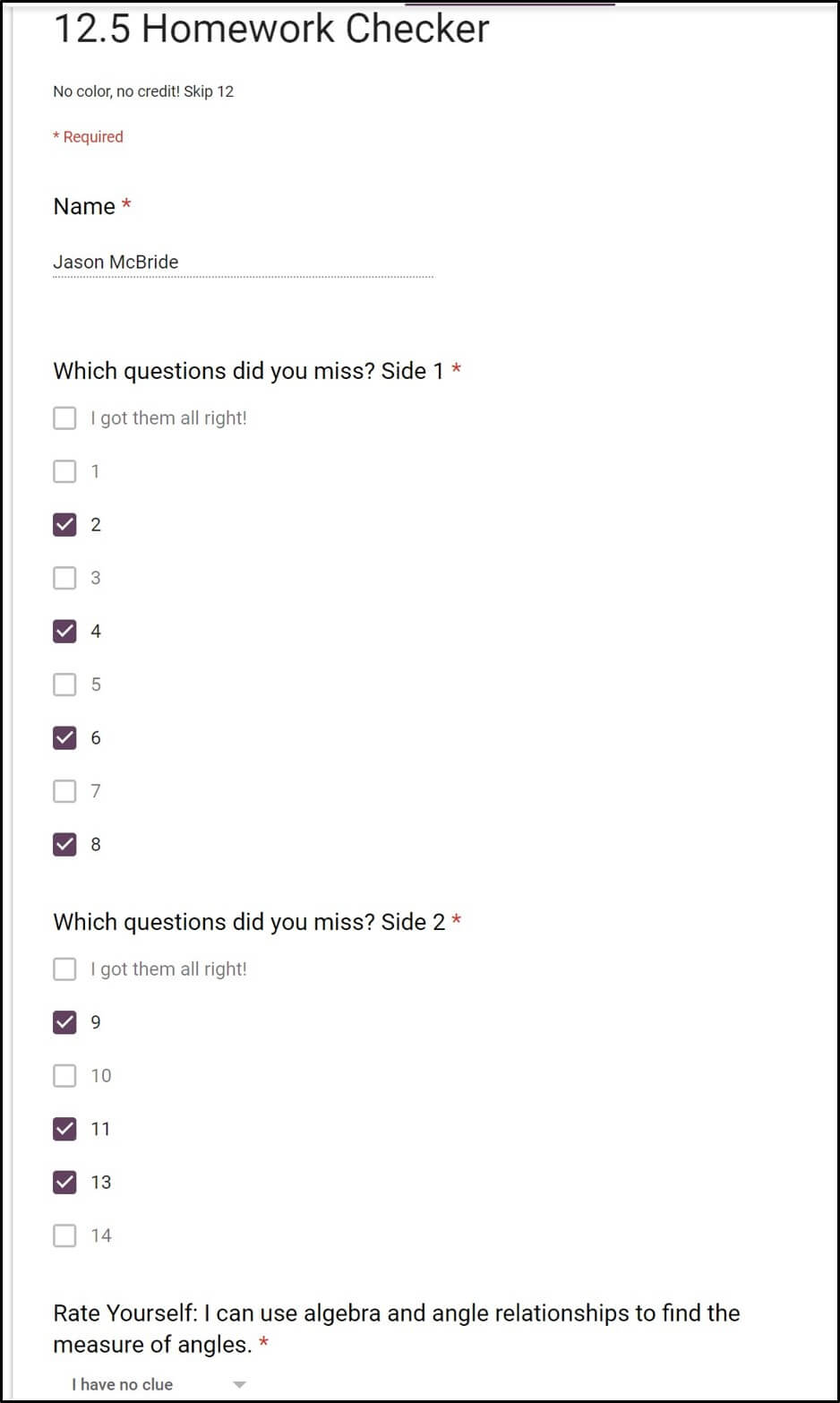
Task: Select the "12.5 Homework Checker" form title
Action: pos(269,30)
